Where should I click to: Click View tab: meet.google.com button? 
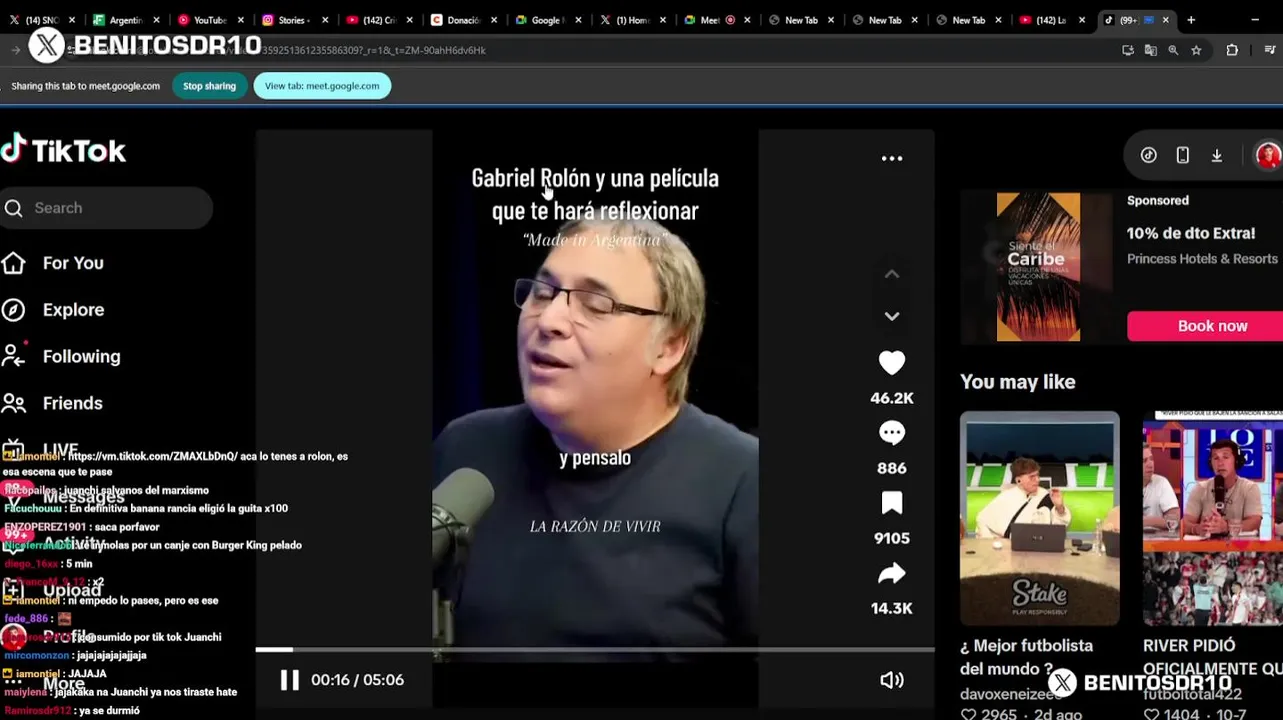322,86
